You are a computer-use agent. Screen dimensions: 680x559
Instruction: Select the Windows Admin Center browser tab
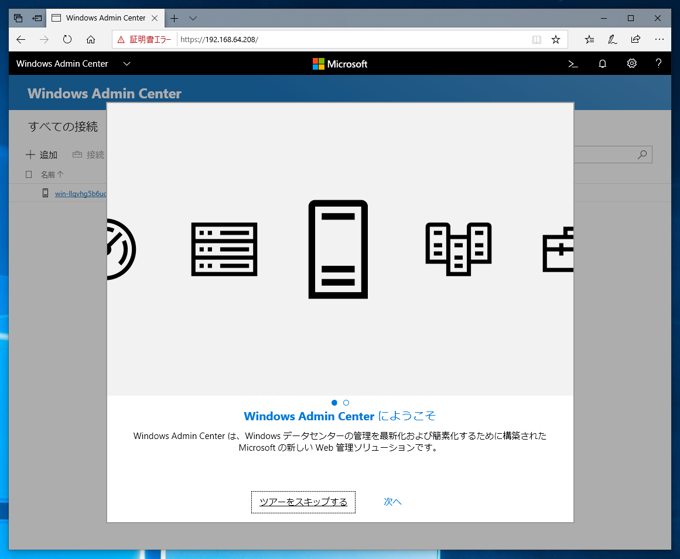[104, 18]
